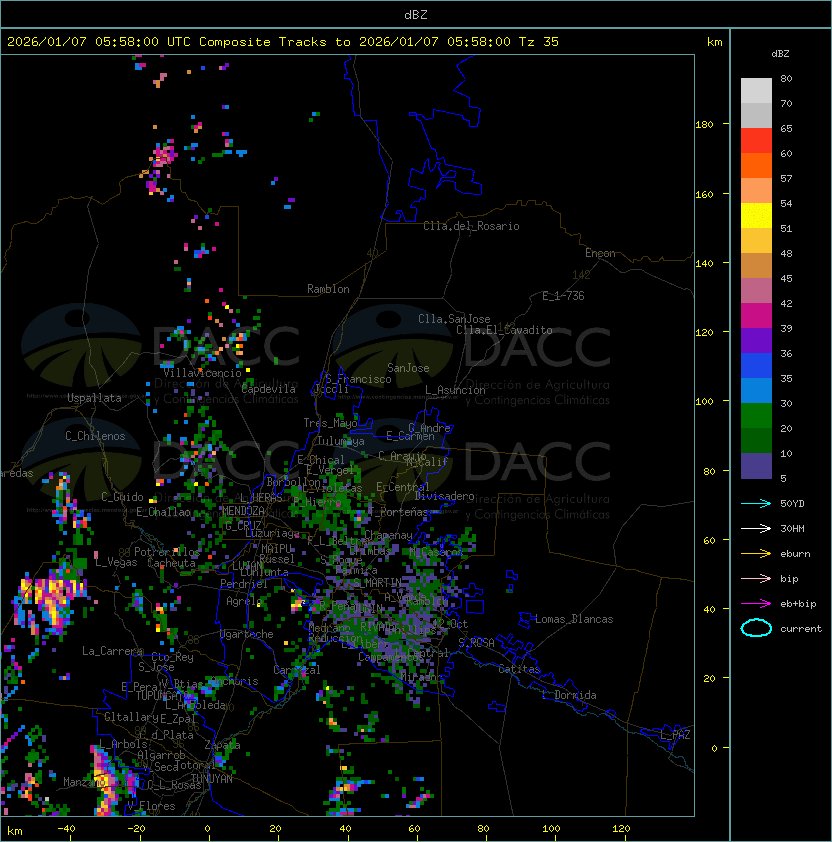Click the 'Lomas_Blancas' place label

click(x=574, y=619)
